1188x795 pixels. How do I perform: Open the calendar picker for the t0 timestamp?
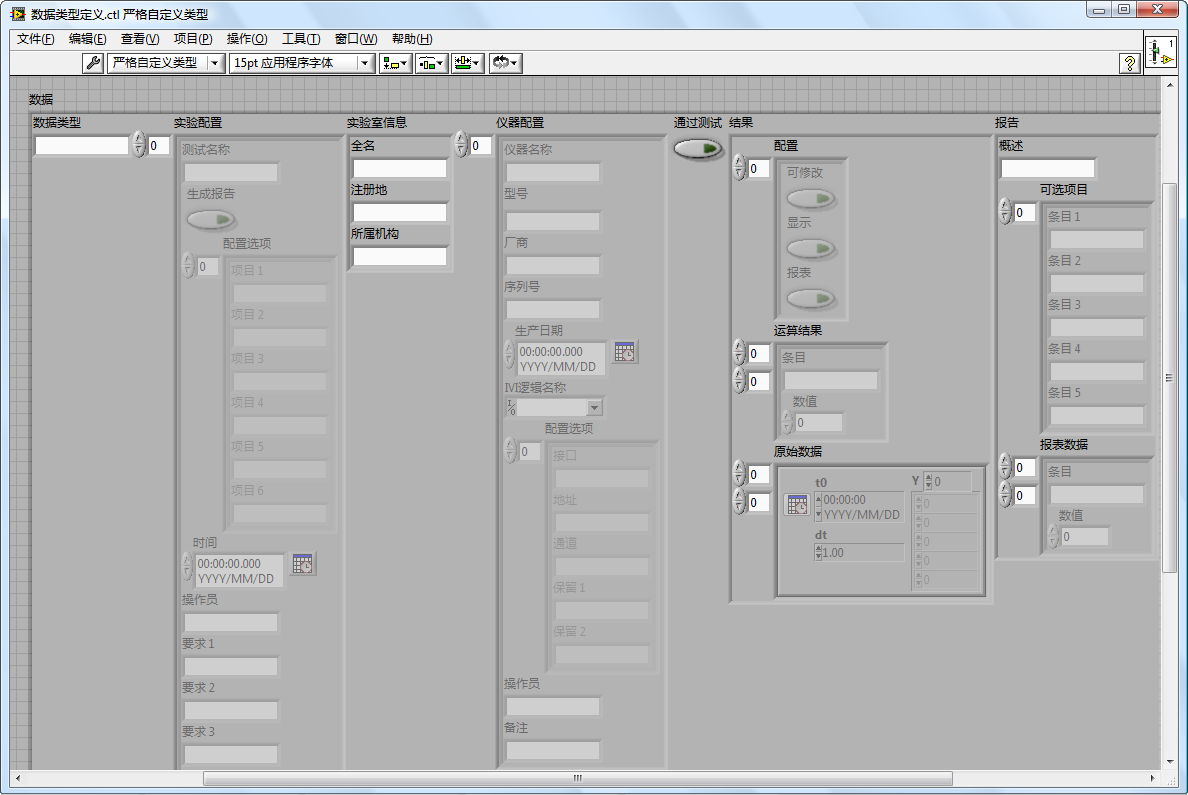tap(797, 505)
